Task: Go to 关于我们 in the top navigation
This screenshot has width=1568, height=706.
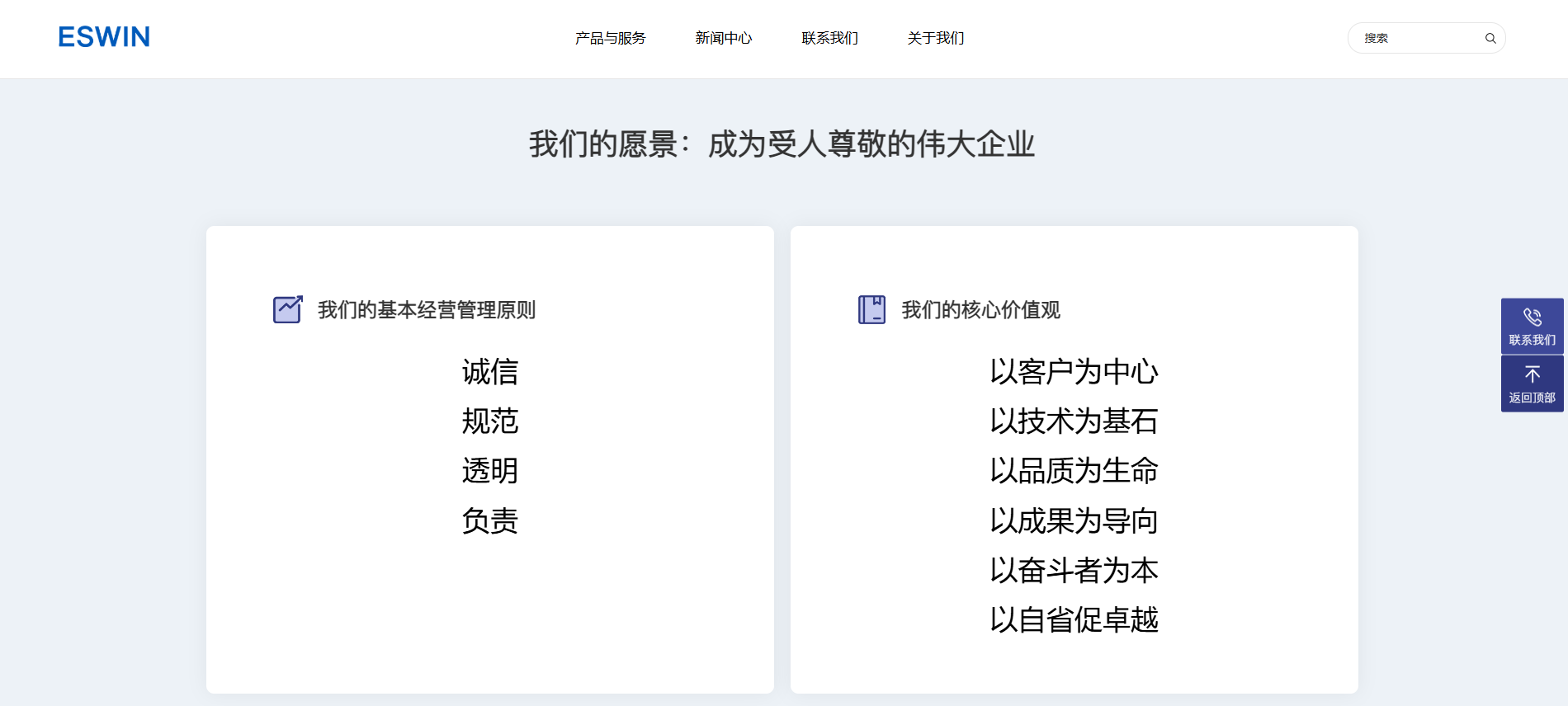Action: 935,38
